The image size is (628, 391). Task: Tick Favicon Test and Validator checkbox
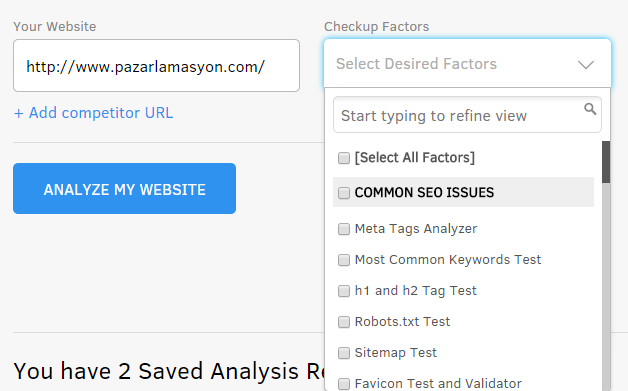(344, 384)
